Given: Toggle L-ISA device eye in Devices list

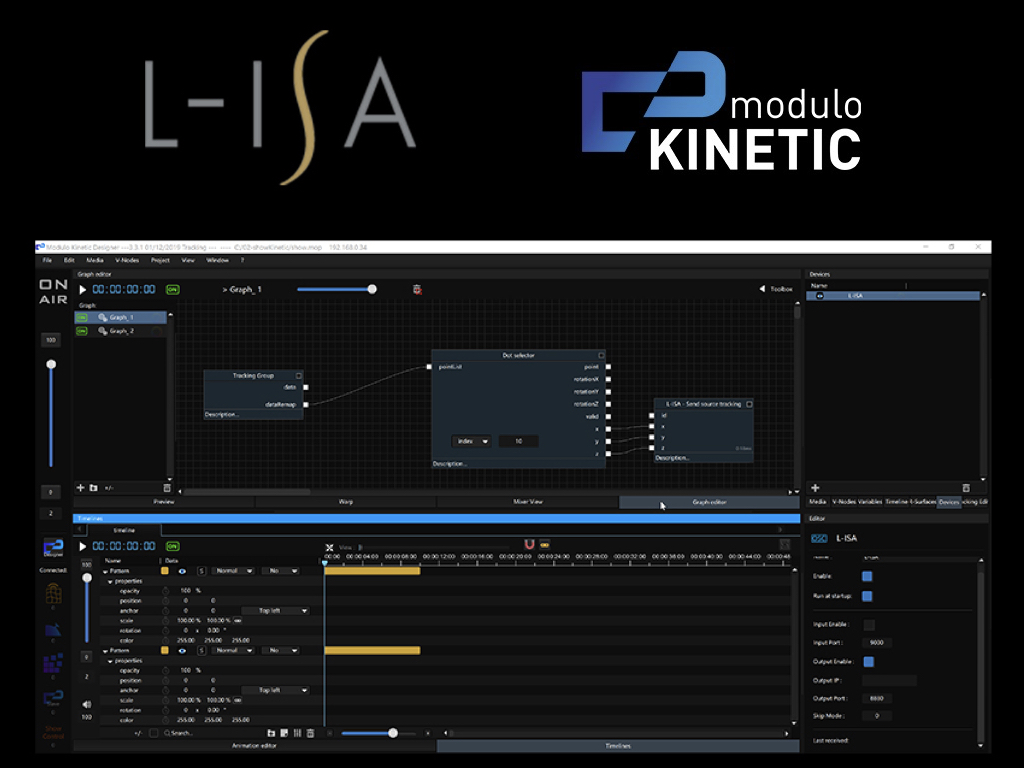Looking at the screenshot, I should point(820,296).
